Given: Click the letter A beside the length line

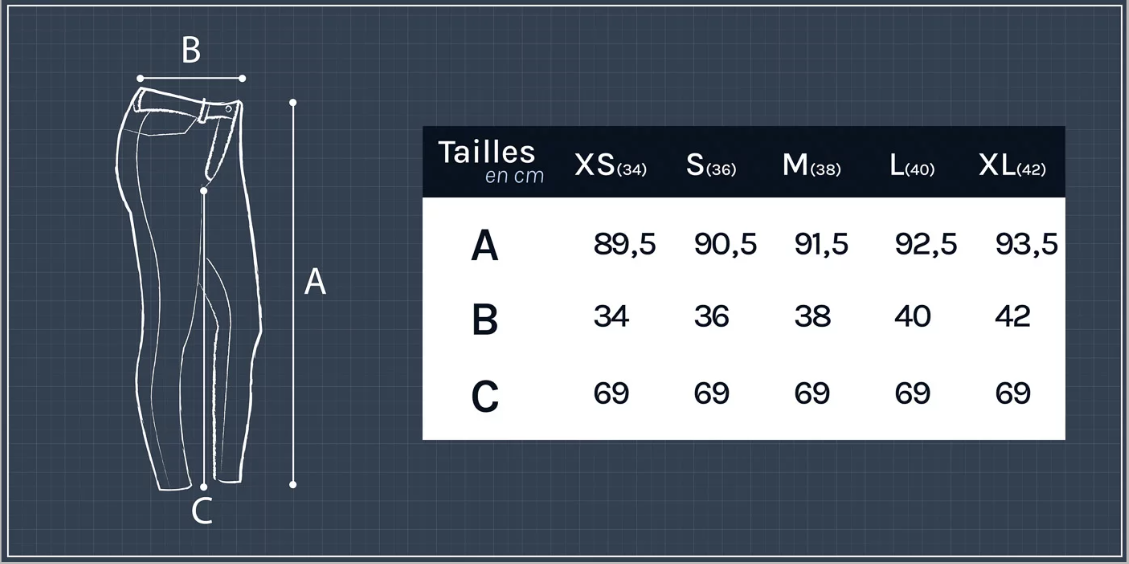Looking at the screenshot, I should (315, 282).
